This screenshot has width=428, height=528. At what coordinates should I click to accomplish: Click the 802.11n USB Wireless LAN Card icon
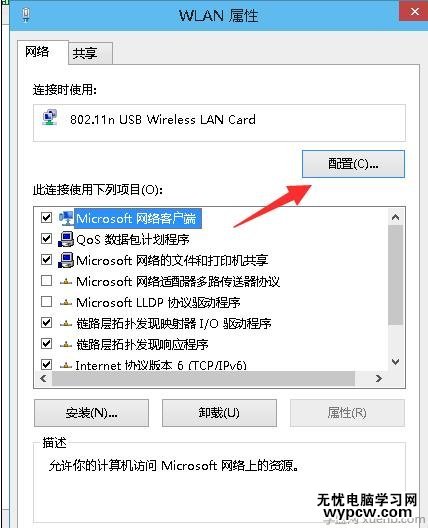[x=50, y=118]
